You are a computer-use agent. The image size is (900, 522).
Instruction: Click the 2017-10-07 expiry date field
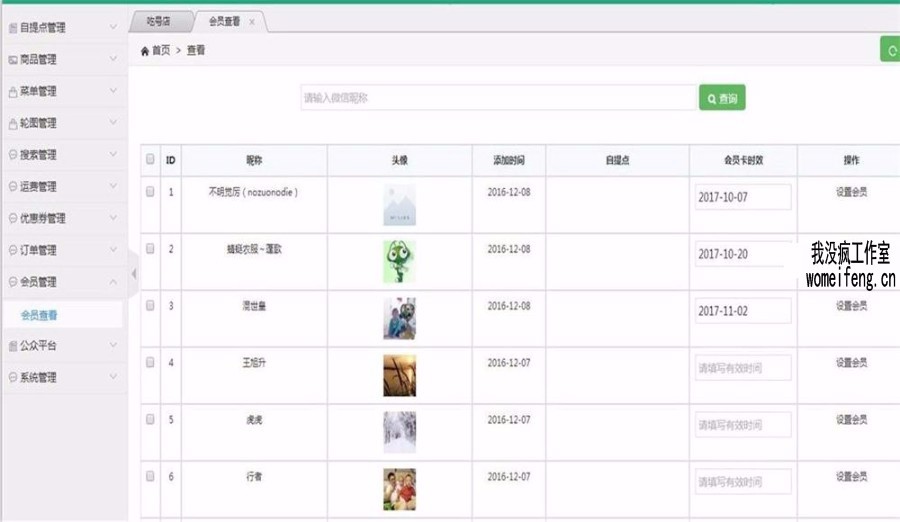click(x=743, y=197)
